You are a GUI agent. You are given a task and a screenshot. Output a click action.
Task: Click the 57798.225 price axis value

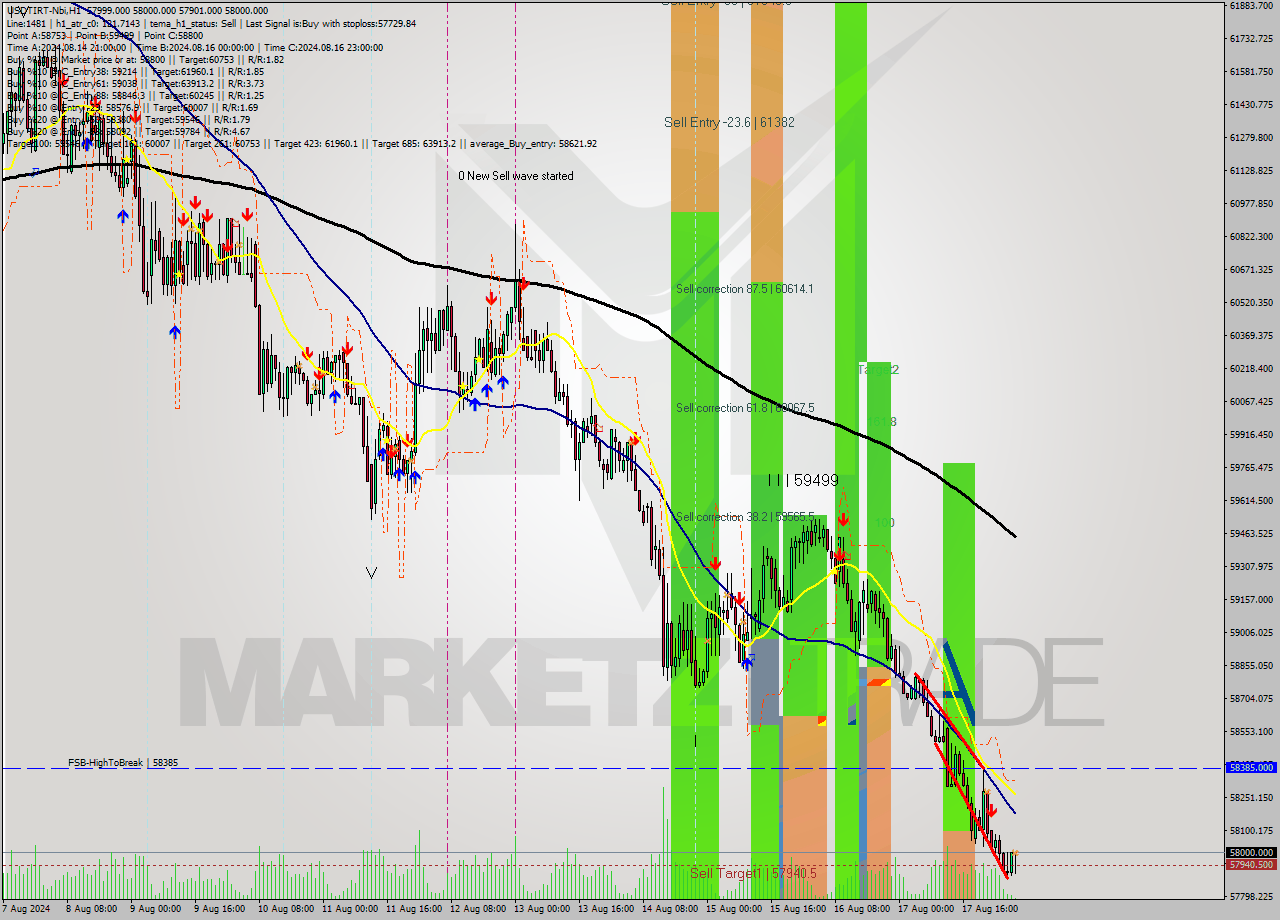tap(1251, 896)
